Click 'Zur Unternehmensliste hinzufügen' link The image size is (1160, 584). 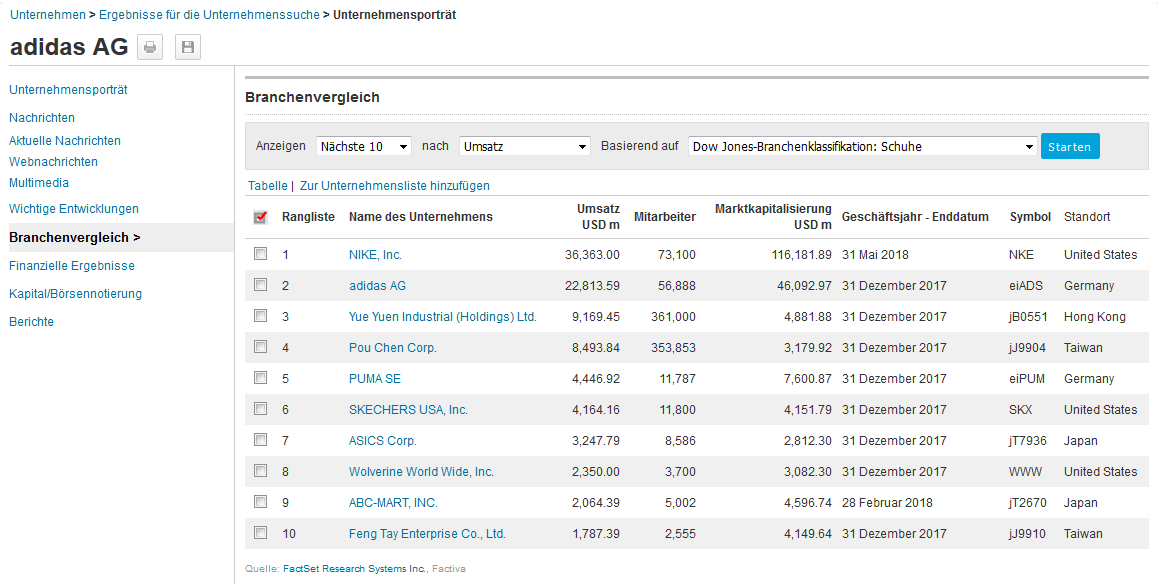click(x=394, y=186)
